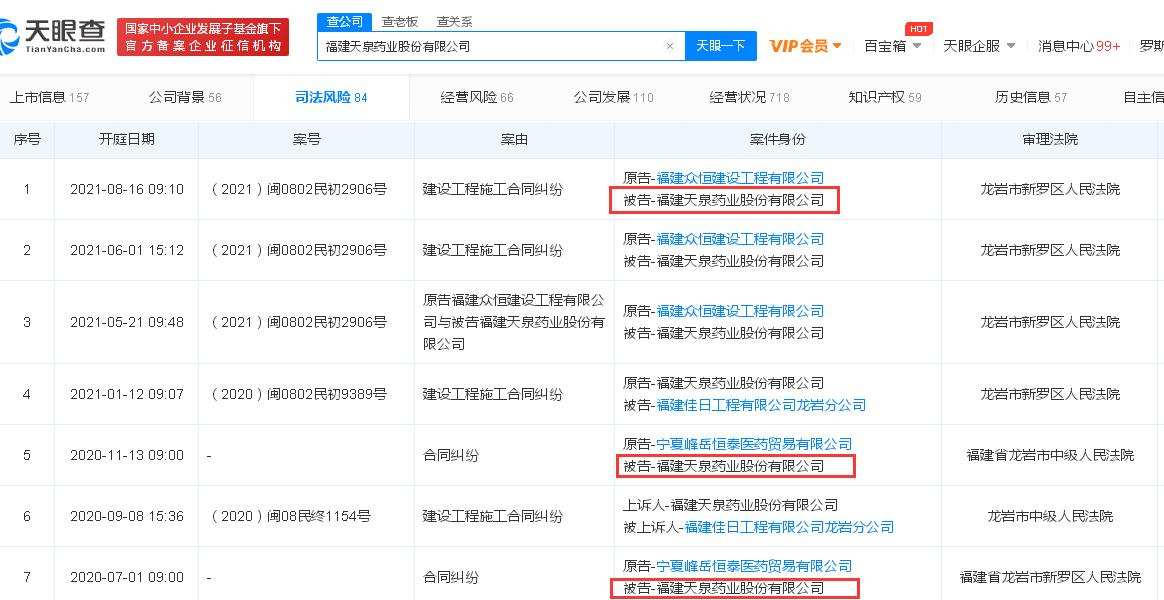Switch to the 经营状况 tab
The width and height of the screenshot is (1164, 600).
click(x=749, y=97)
